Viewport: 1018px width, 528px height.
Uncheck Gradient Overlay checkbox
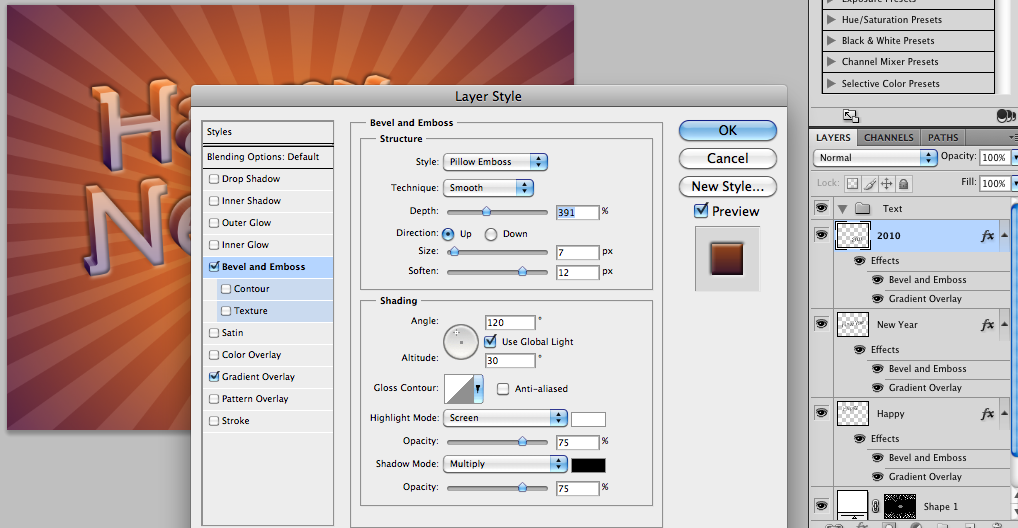(x=214, y=376)
